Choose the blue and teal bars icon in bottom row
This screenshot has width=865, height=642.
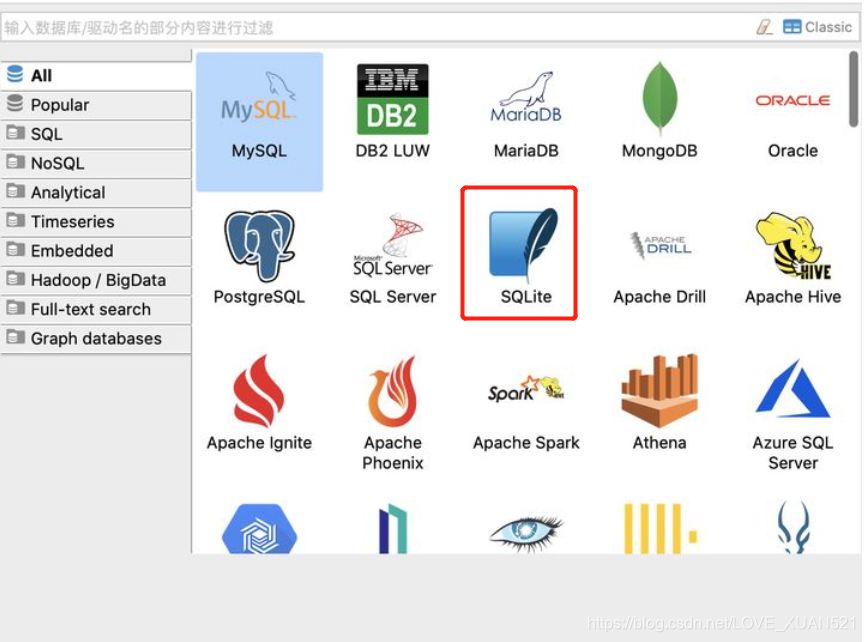pyautogui.click(x=393, y=528)
